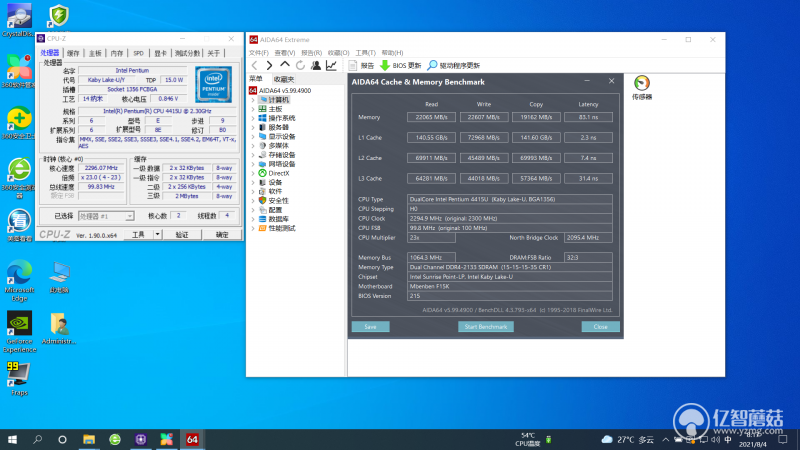Click the user profile icon in AIDA64 toolbar
This screenshot has height=450, width=800.
click(316, 65)
